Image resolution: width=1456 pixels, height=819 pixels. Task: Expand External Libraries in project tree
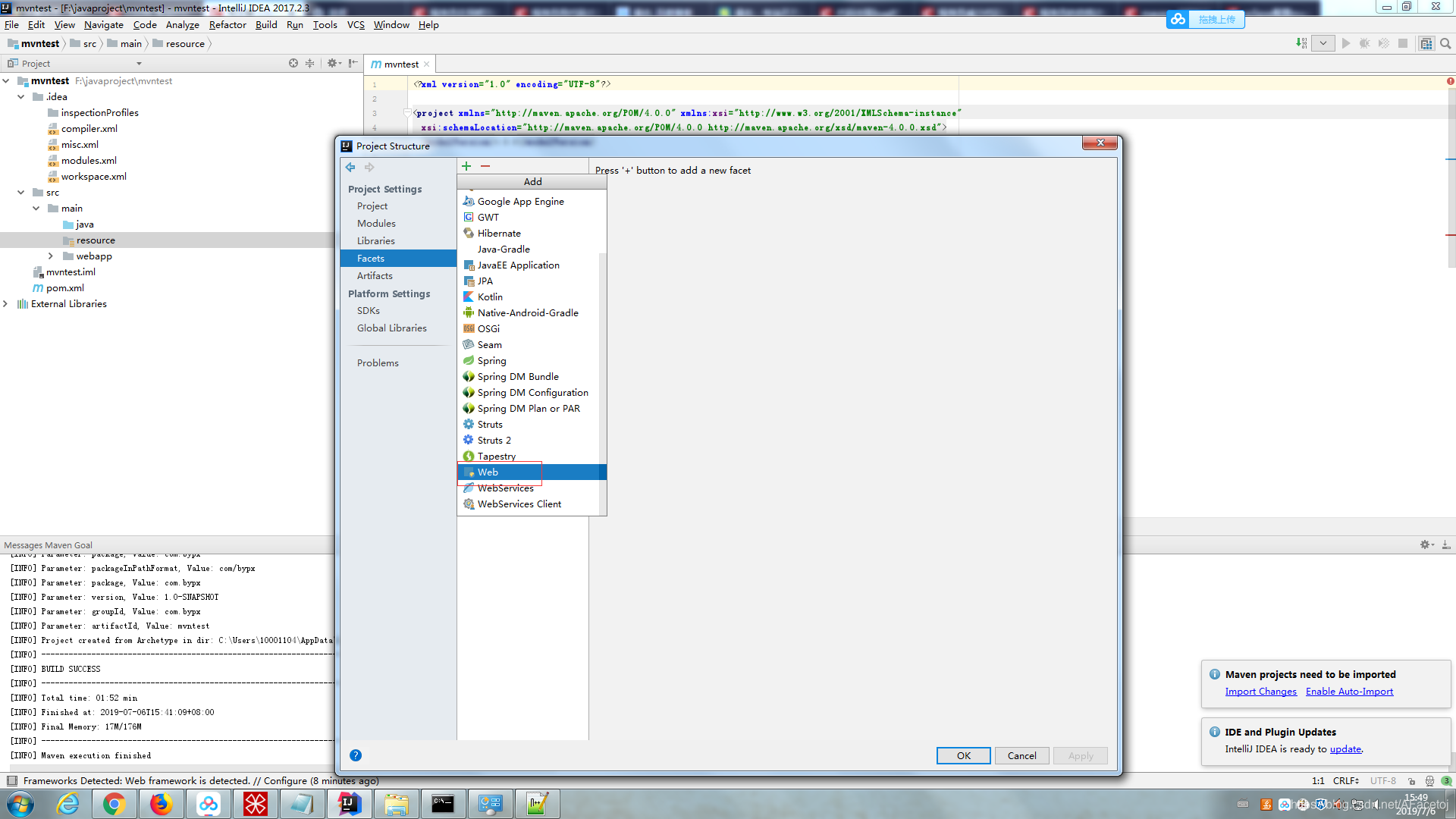pos(6,304)
